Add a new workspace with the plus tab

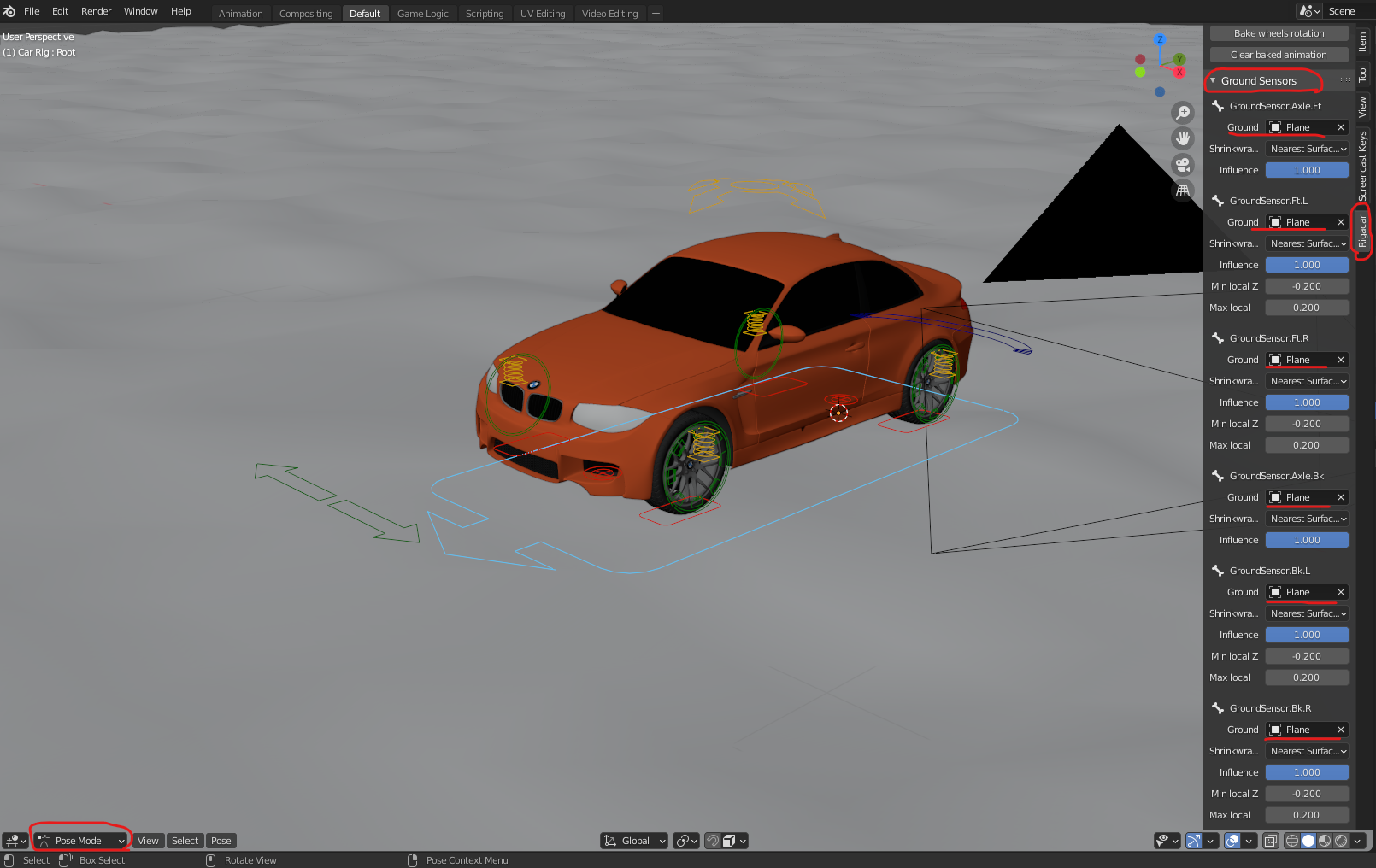[656, 13]
